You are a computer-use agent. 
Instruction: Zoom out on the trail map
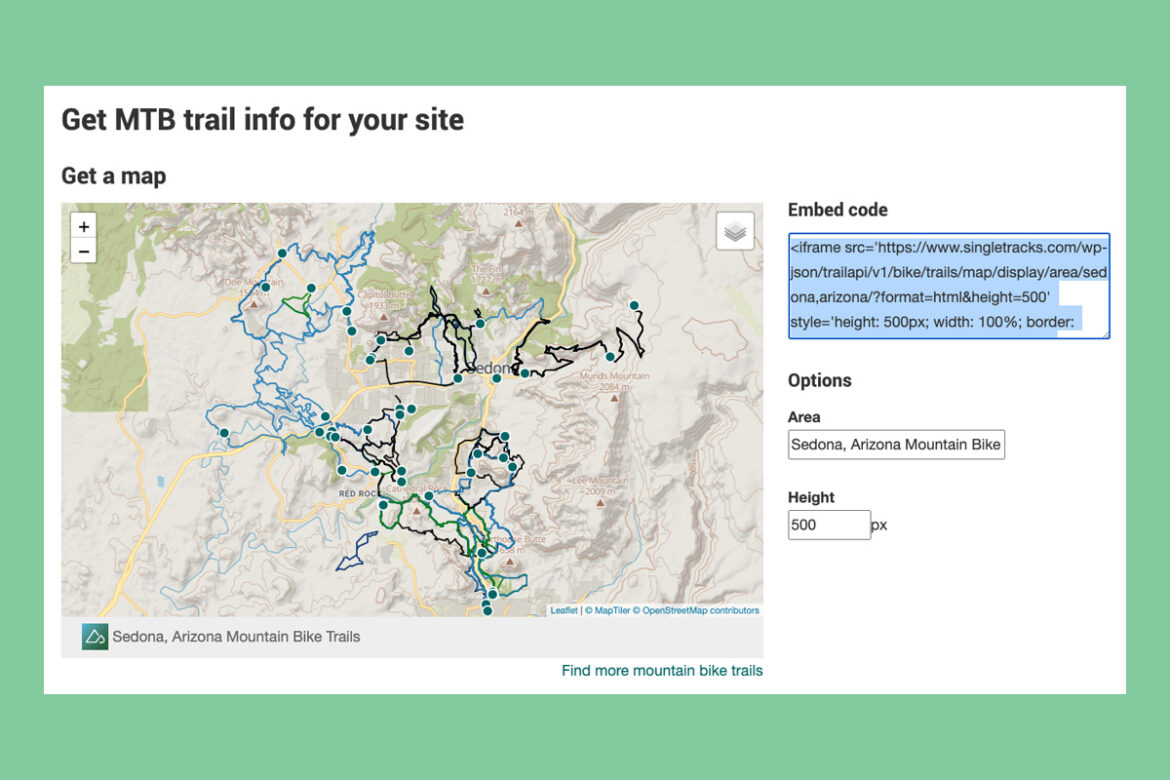(84, 252)
